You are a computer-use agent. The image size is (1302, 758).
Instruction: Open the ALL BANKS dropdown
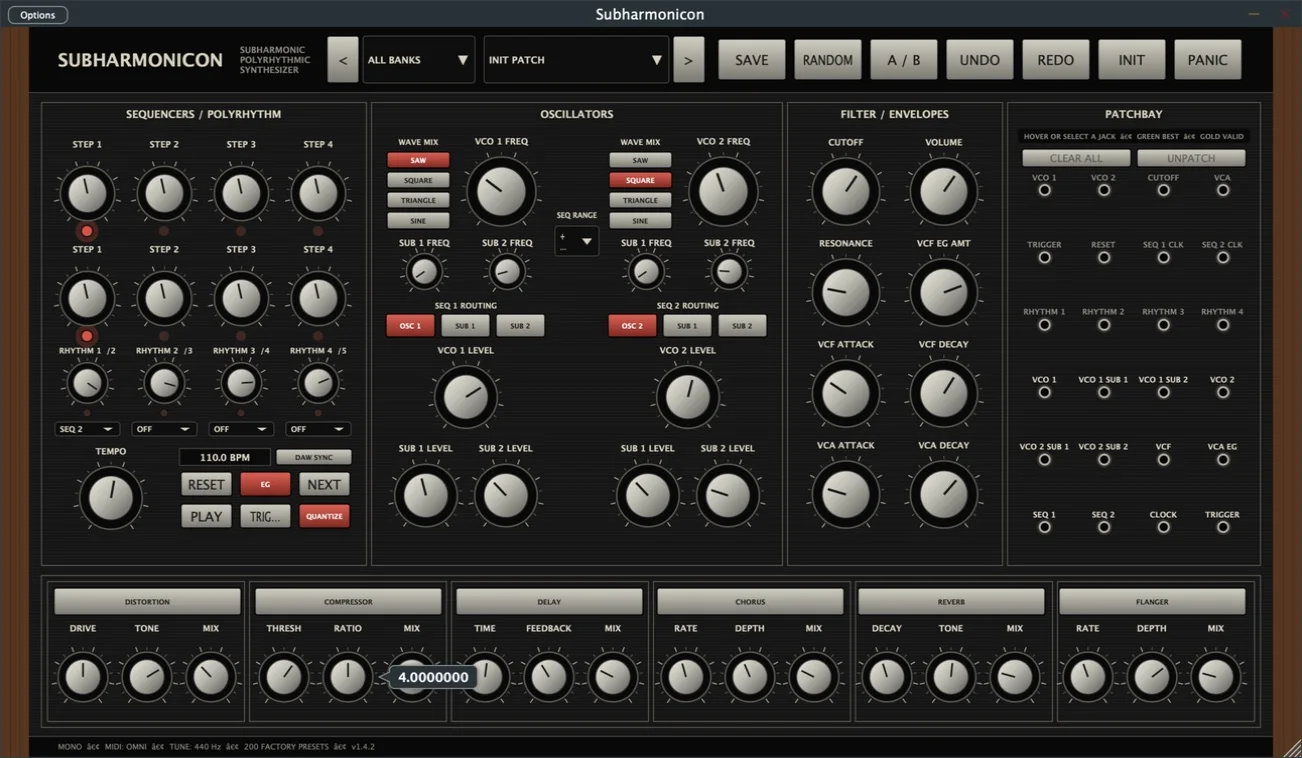pyautogui.click(x=418, y=60)
